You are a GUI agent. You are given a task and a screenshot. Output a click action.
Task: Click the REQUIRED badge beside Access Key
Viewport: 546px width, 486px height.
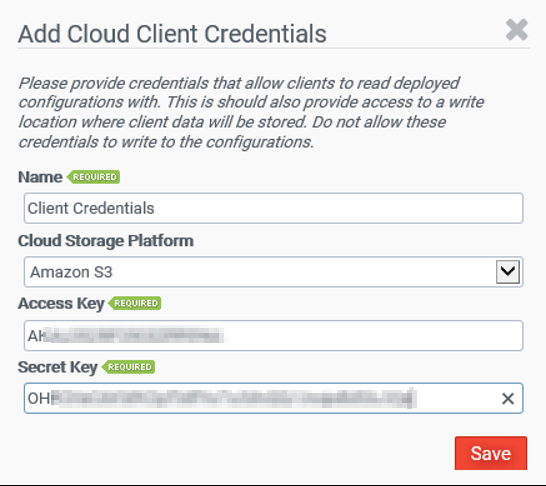(x=135, y=303)
